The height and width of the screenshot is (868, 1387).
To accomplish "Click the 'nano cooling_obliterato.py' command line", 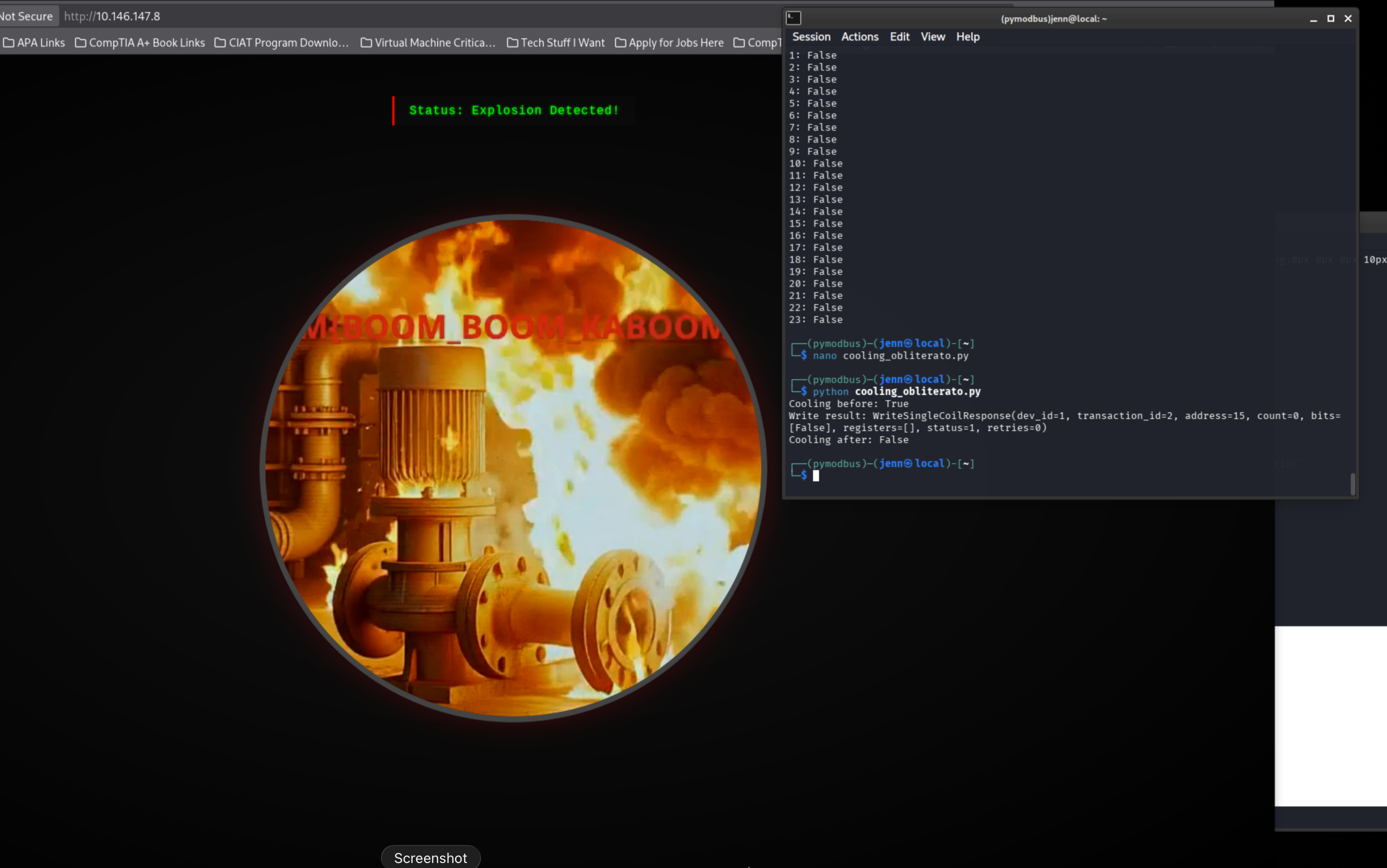I will click(x=890, y=356).
